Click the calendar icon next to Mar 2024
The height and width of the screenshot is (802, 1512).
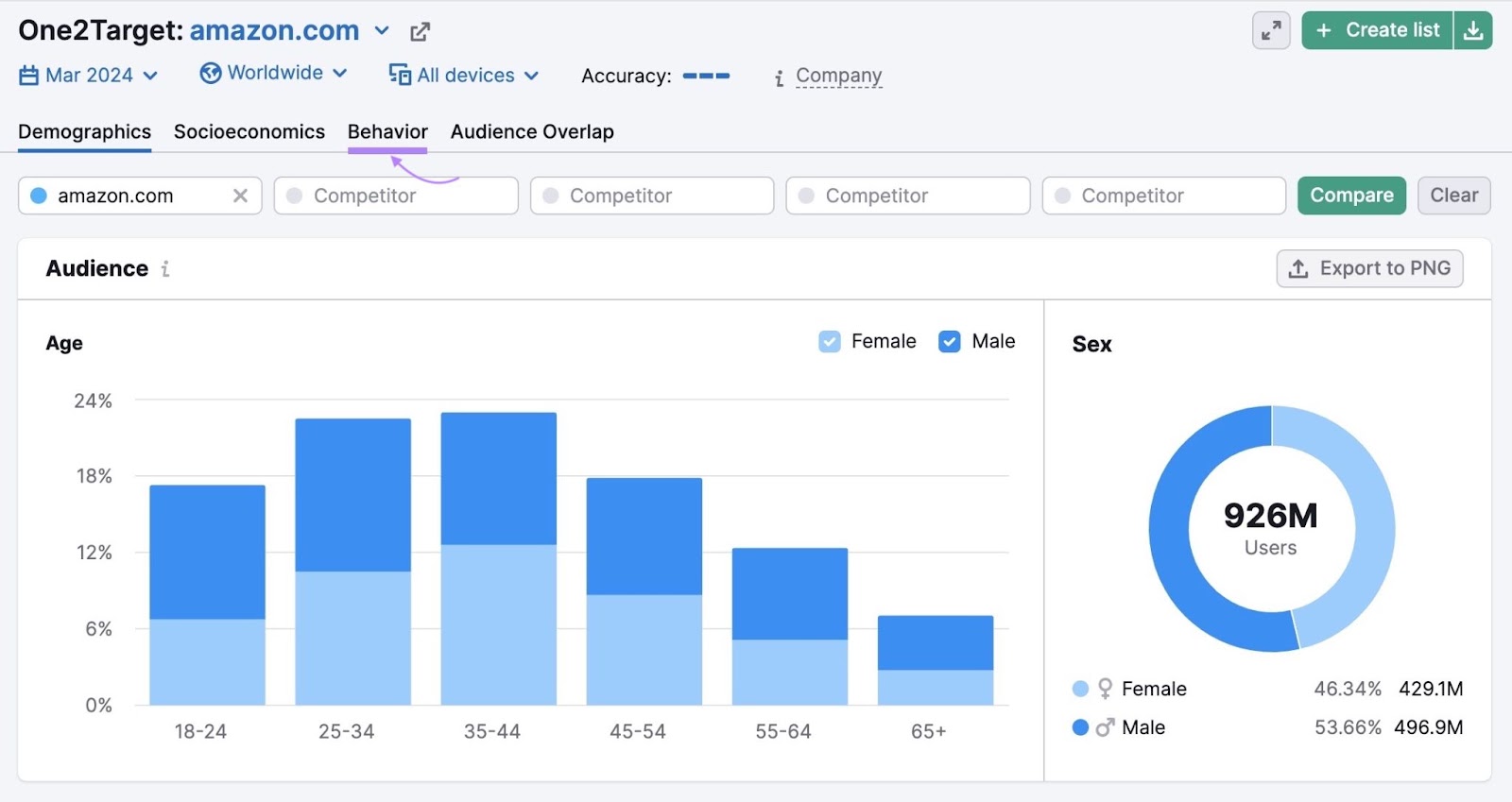click(29, 76)
